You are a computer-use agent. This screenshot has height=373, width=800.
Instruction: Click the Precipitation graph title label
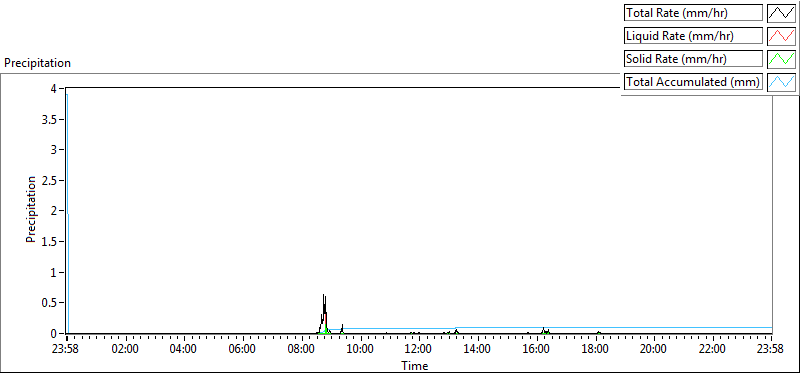point(37,63)
